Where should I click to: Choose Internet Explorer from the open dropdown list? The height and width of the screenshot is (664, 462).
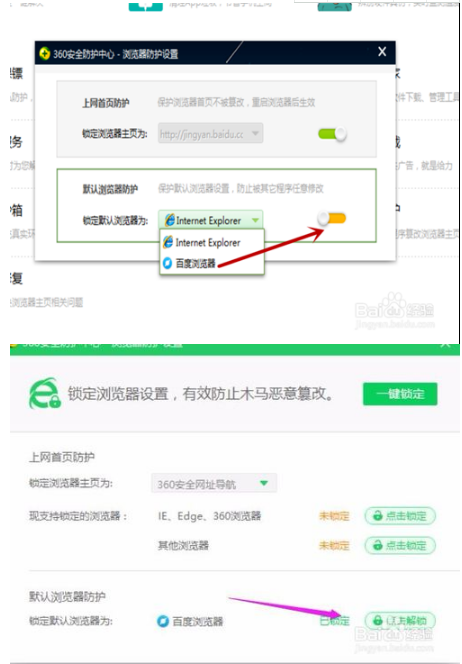(211, 243)
